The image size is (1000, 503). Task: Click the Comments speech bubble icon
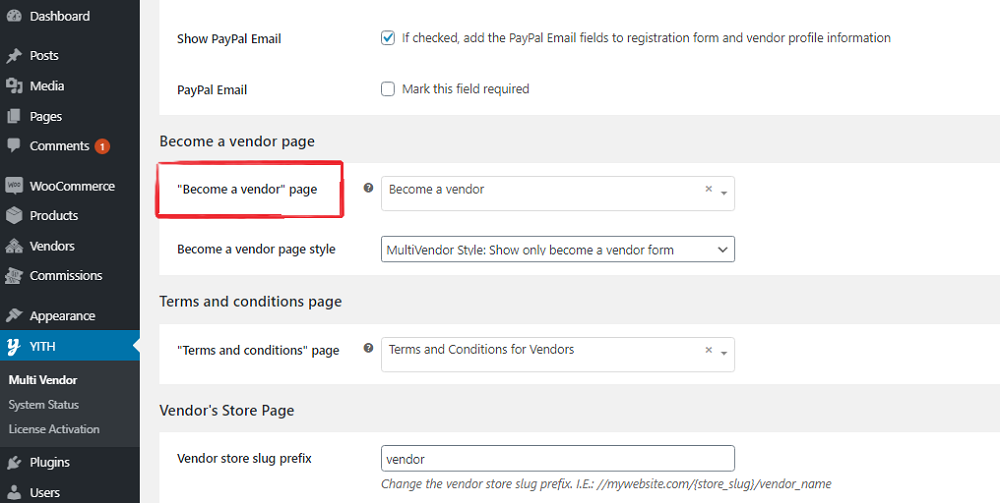tap(14, 145)
